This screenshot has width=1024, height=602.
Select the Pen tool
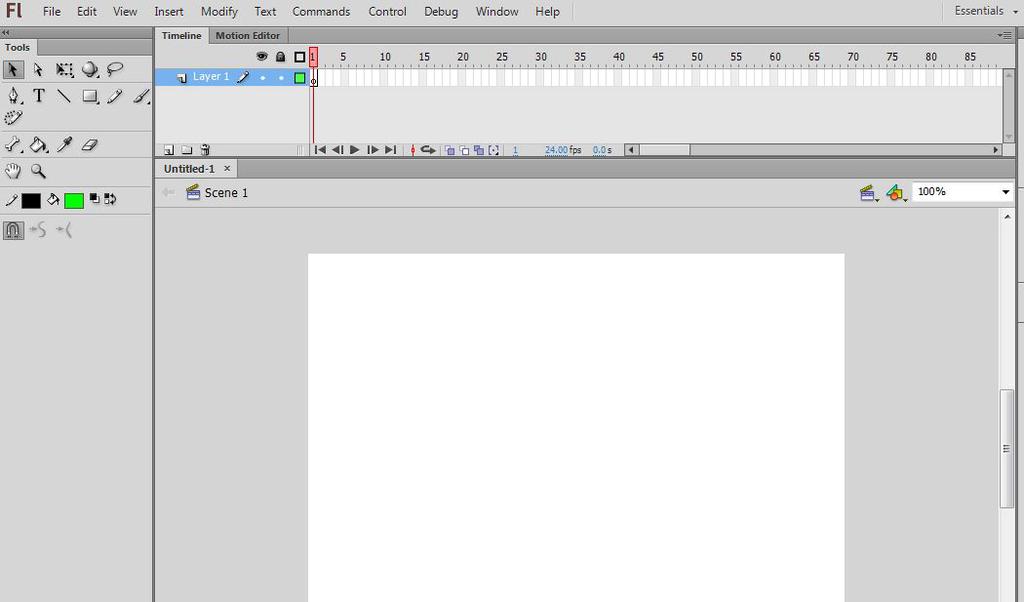[x=13, y=96]
